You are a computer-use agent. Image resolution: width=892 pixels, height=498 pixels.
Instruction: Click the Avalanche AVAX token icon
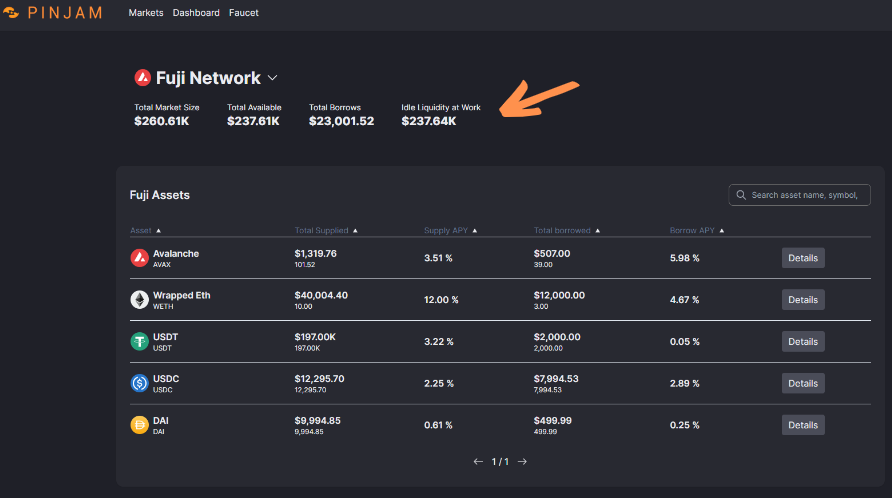click(x=140, y=258)
